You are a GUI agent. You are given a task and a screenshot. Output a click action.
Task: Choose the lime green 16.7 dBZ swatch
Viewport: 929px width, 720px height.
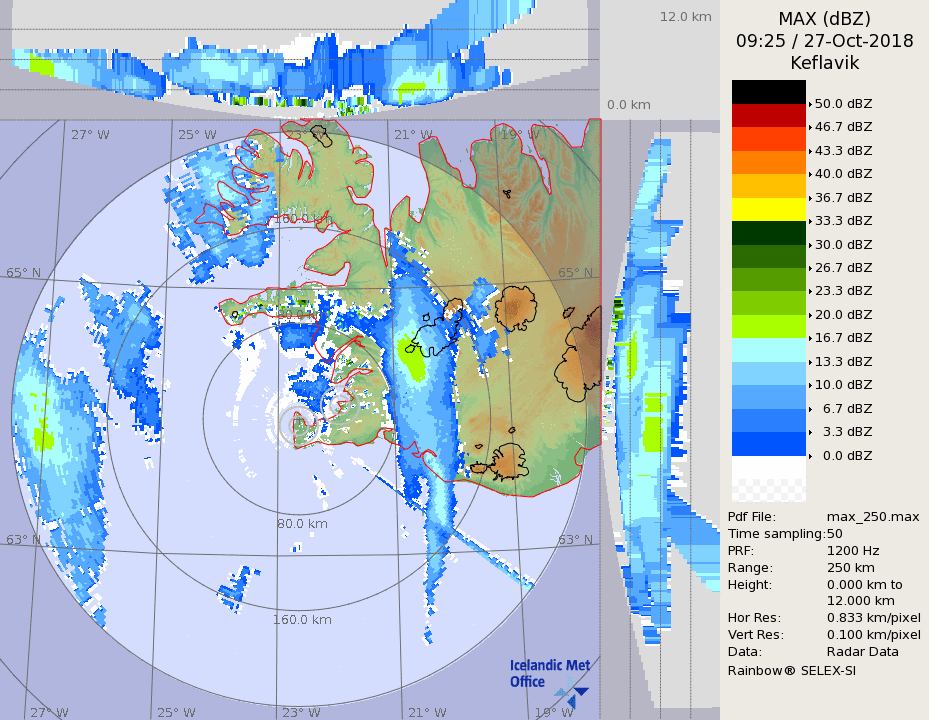(768, 326)
